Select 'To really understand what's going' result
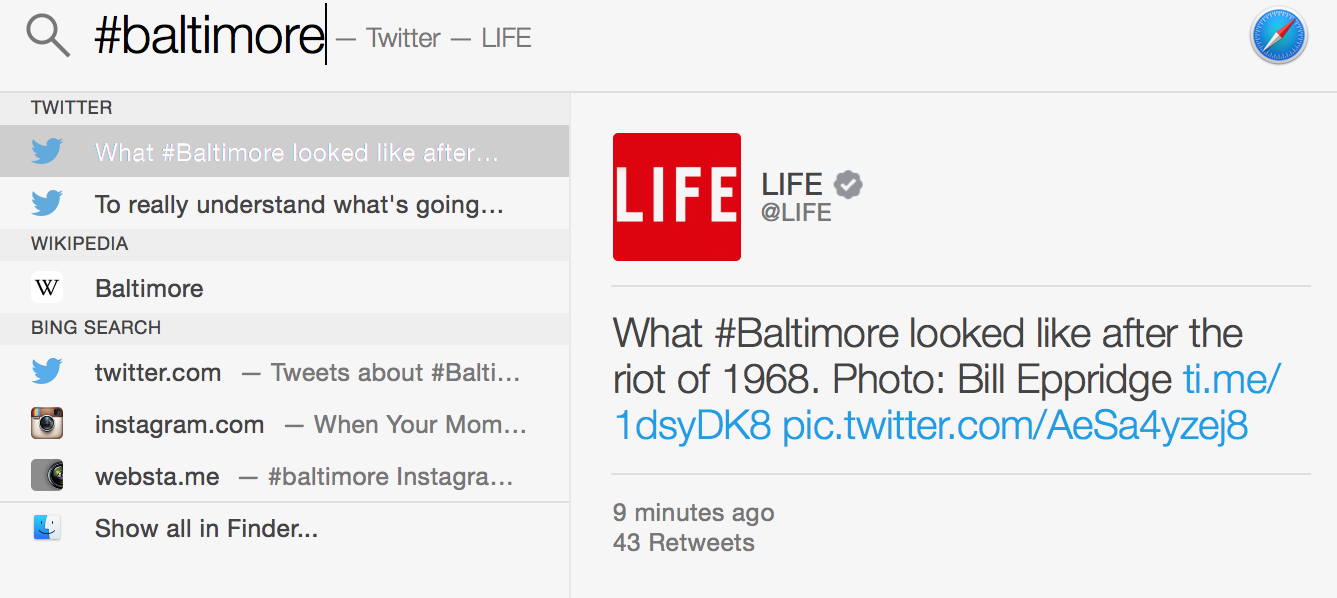The height and width of the screenshot is (598, 1337). 298,204
